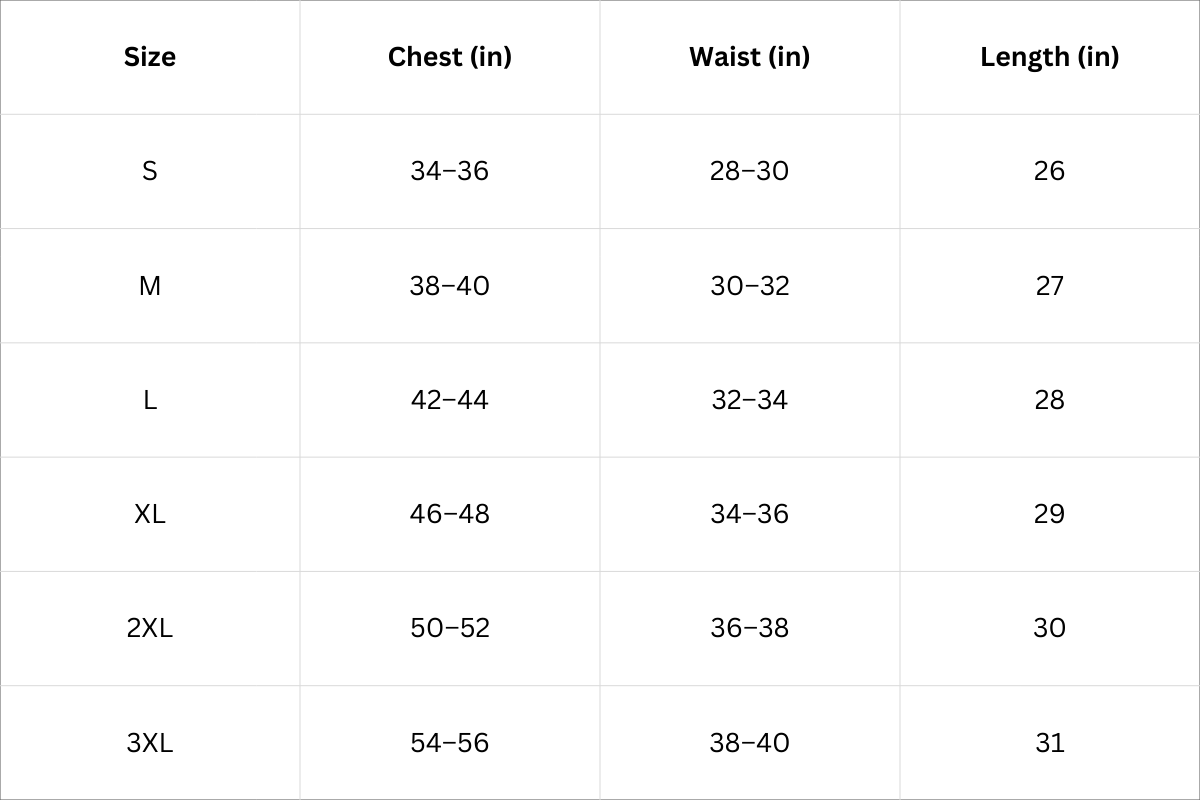This screenshot has height=800, width=1200.
Task: Select chest value 42–44
Action: point(449,400)
